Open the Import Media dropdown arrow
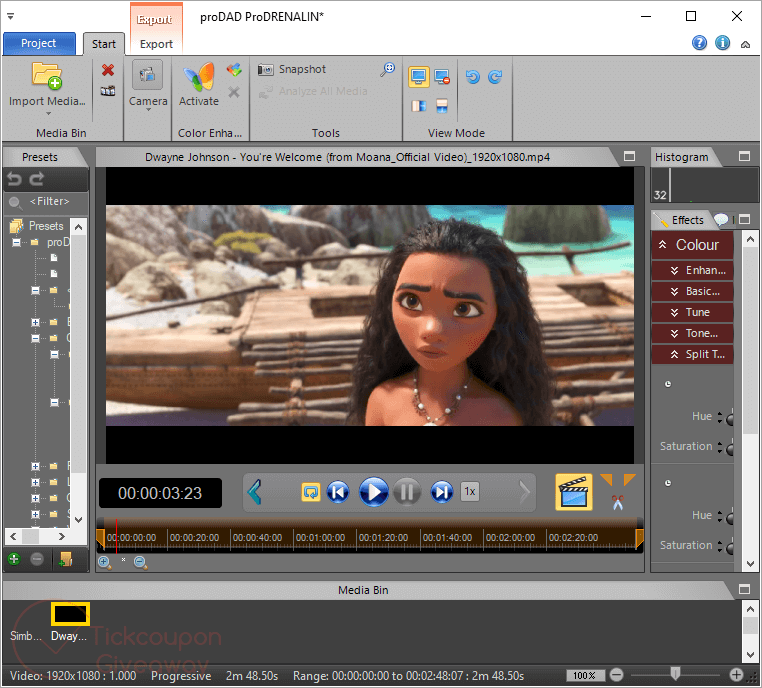Image resolution: width=762 pixels, height=688 pixels. pyautogui.click(x=48, y=114)
